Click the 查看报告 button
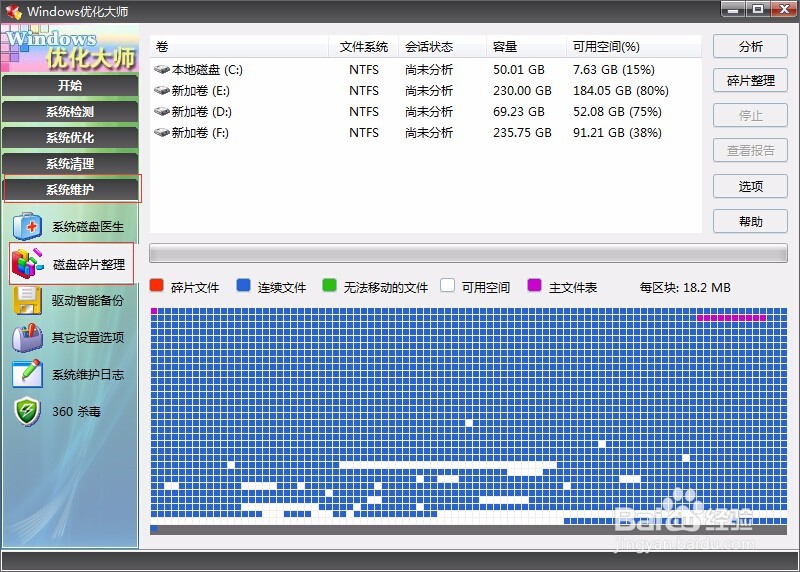 (750, 151)
